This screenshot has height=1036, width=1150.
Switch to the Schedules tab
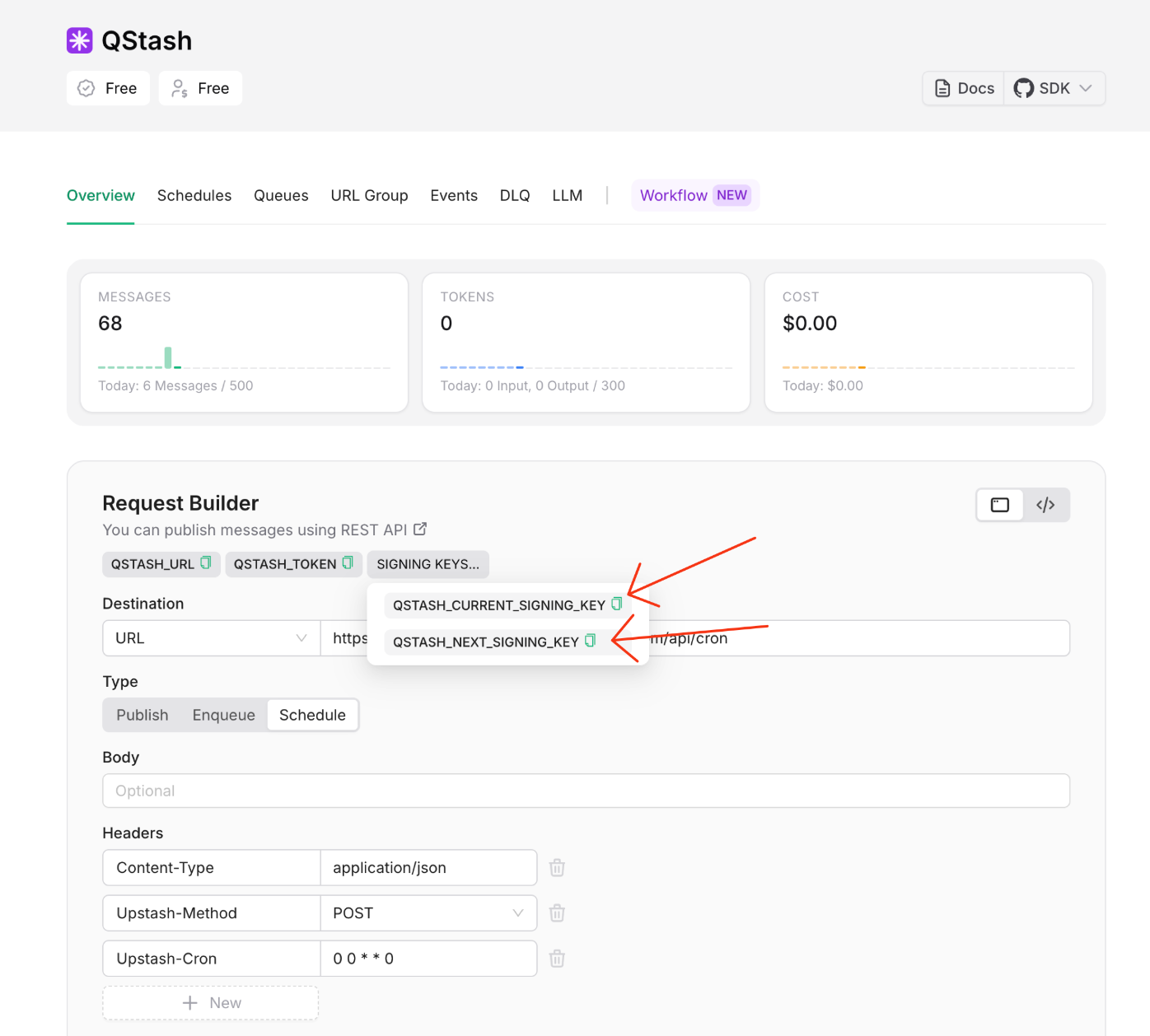click(194, 195)
